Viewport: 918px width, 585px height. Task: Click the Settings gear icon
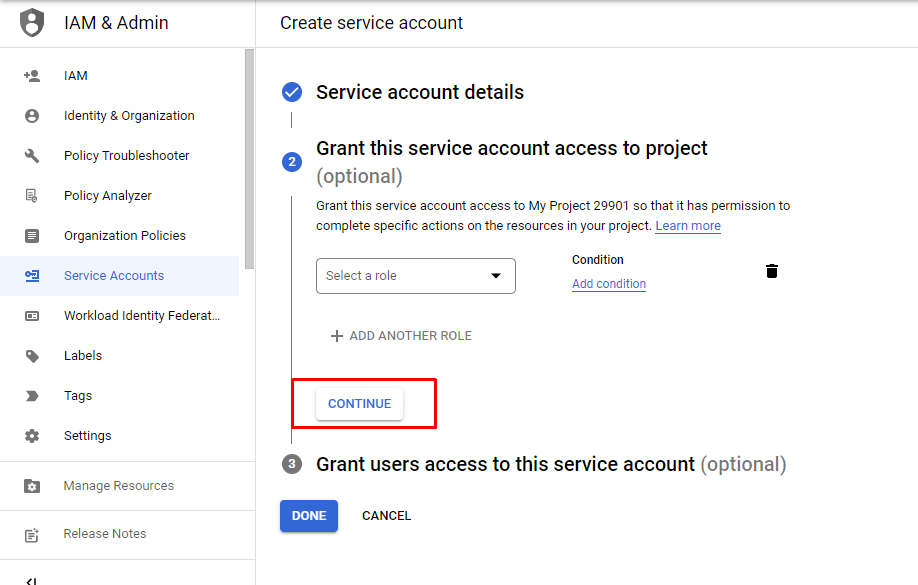(x=32, y=436)
